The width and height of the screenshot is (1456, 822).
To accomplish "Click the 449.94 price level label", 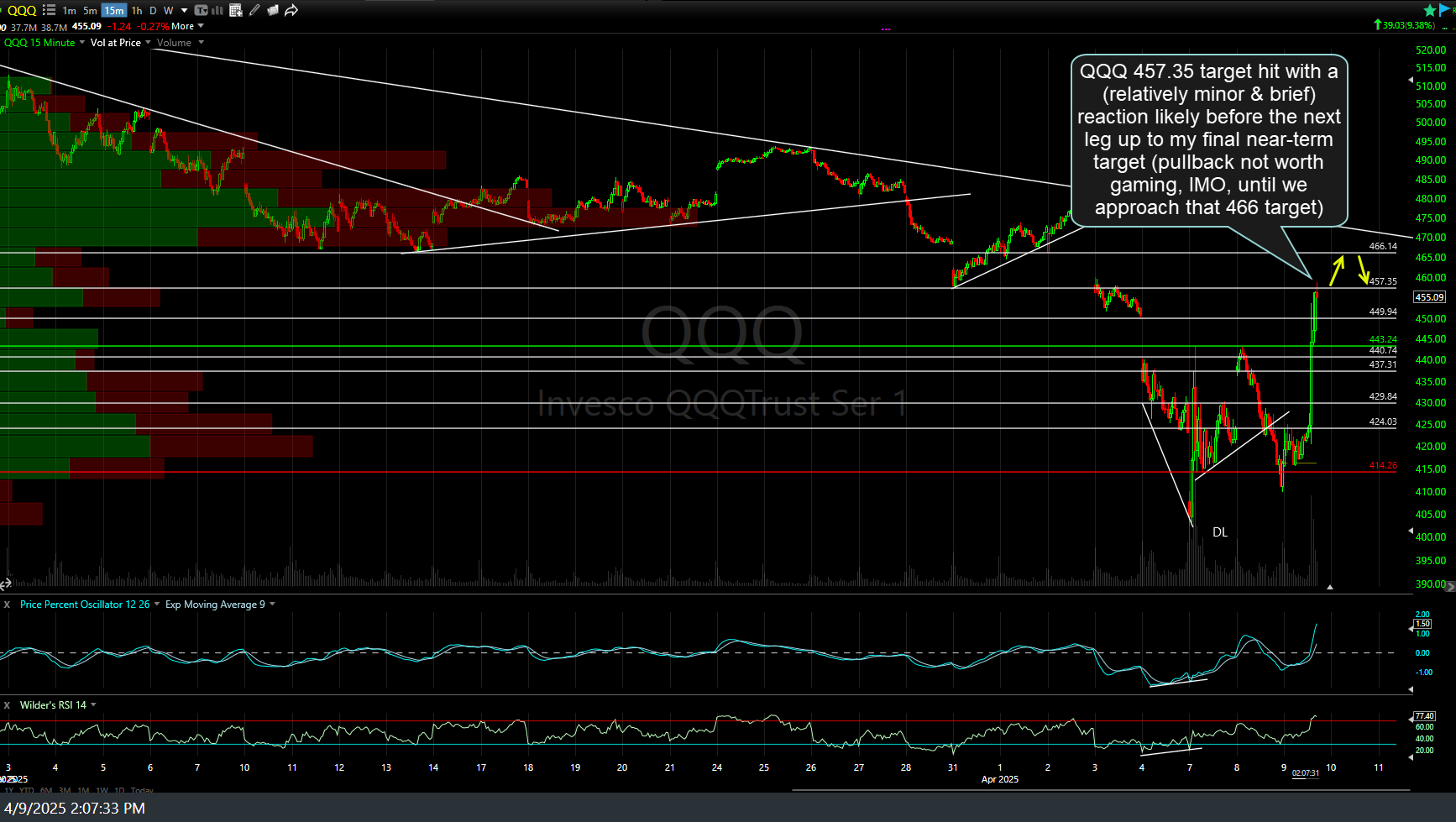I will 1383,312.
